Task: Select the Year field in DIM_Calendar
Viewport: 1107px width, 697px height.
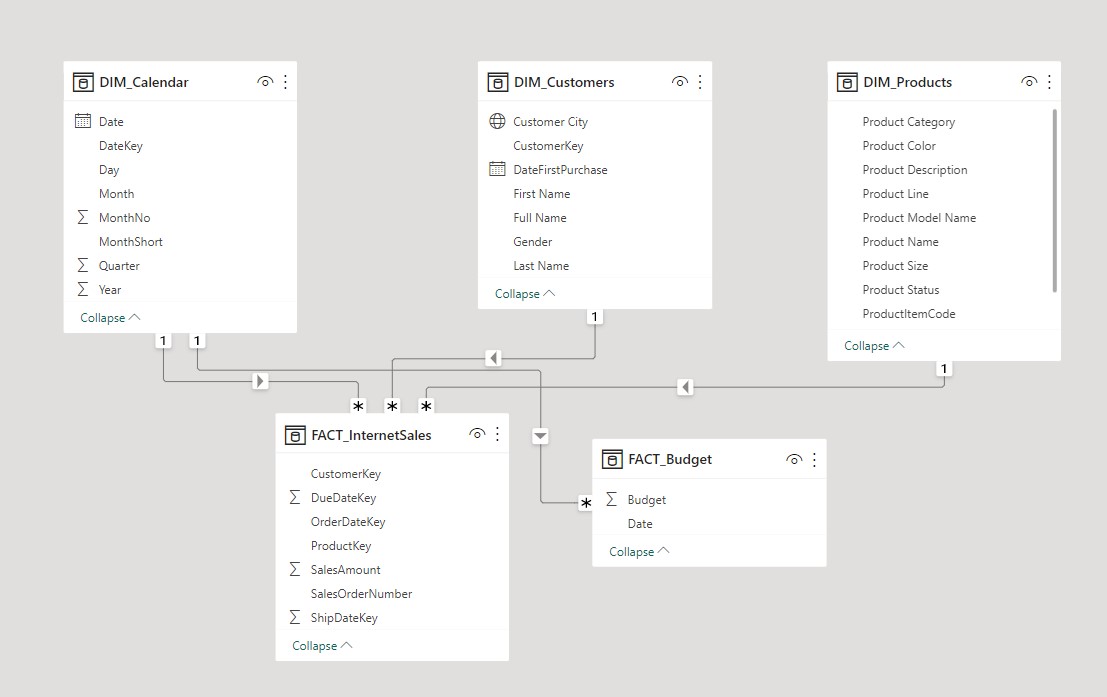Action: click(109, 289)
